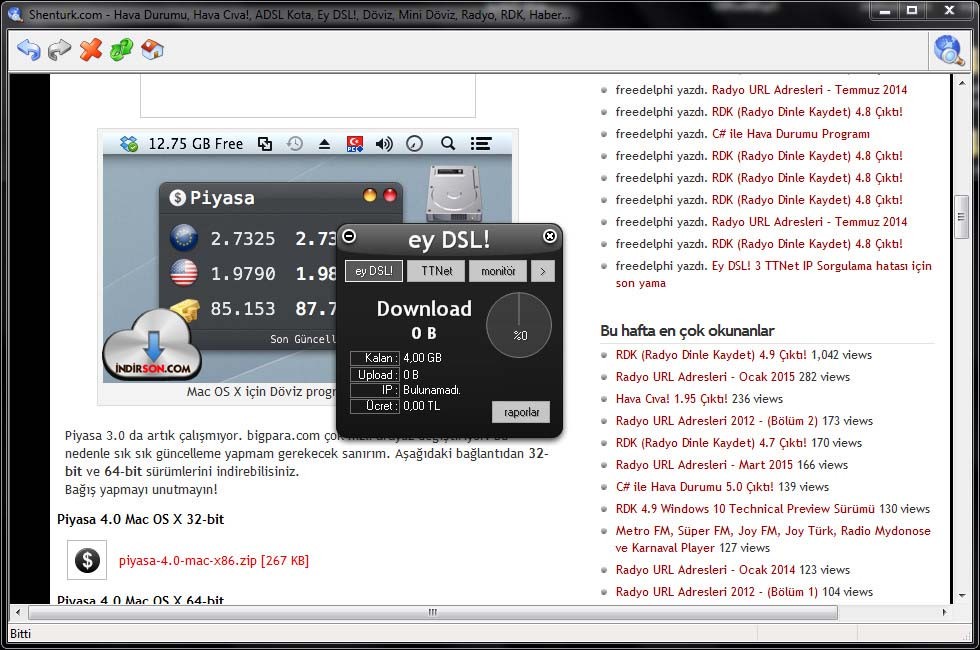Open the globe search icon in toolbar
The width and height of the screenshot is (980, 650).
[948, 50]
